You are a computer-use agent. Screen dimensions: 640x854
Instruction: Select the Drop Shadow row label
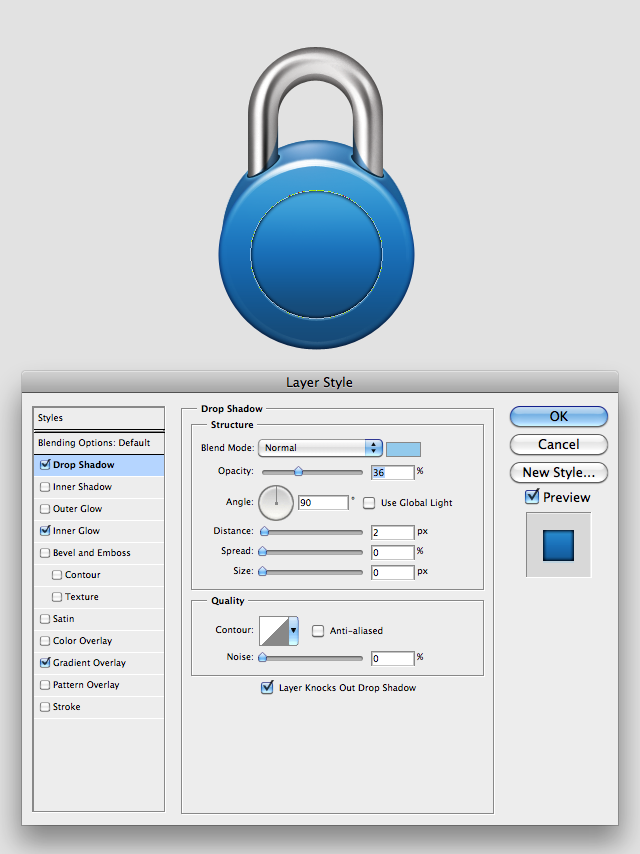[x=84, y=465]
